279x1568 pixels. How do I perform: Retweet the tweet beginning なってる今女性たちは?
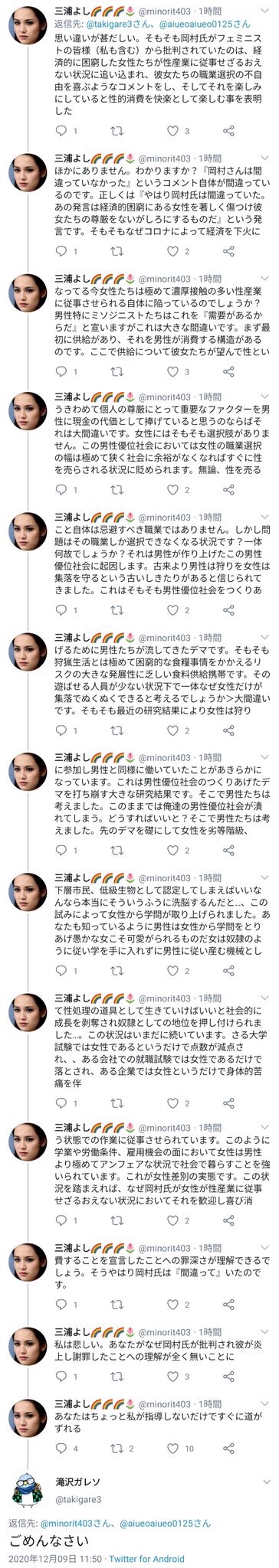click(x=116, y=368)
